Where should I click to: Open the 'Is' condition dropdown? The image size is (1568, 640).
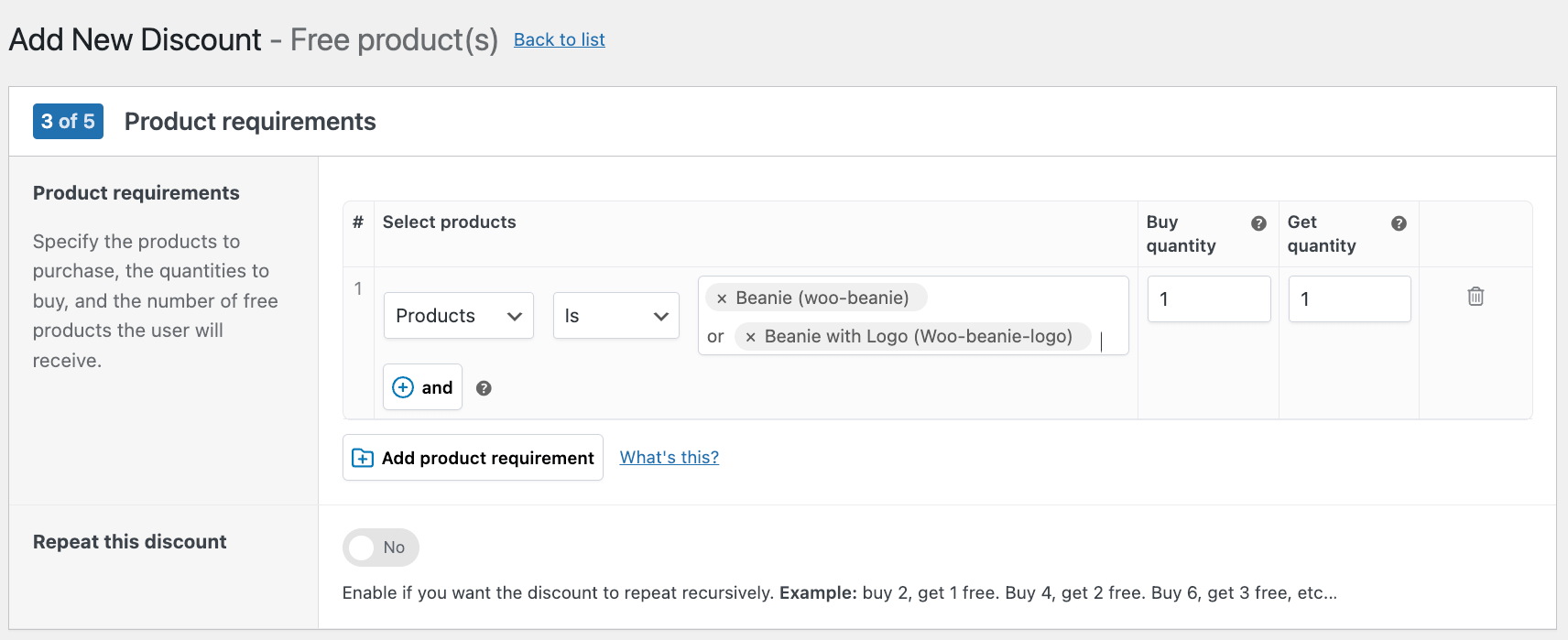click(615, 316)
